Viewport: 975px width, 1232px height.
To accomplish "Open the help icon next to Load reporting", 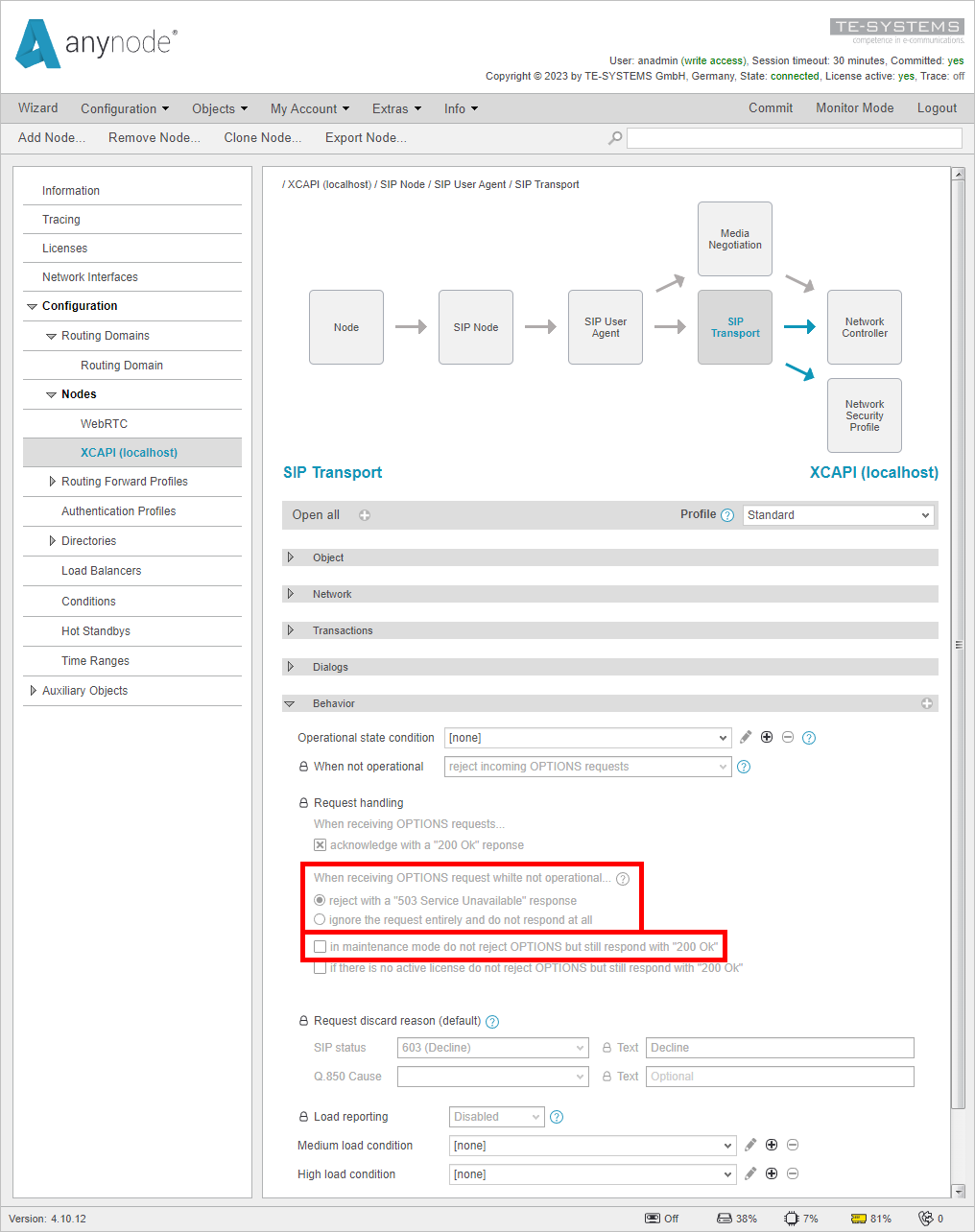I will click(557, 1116).
